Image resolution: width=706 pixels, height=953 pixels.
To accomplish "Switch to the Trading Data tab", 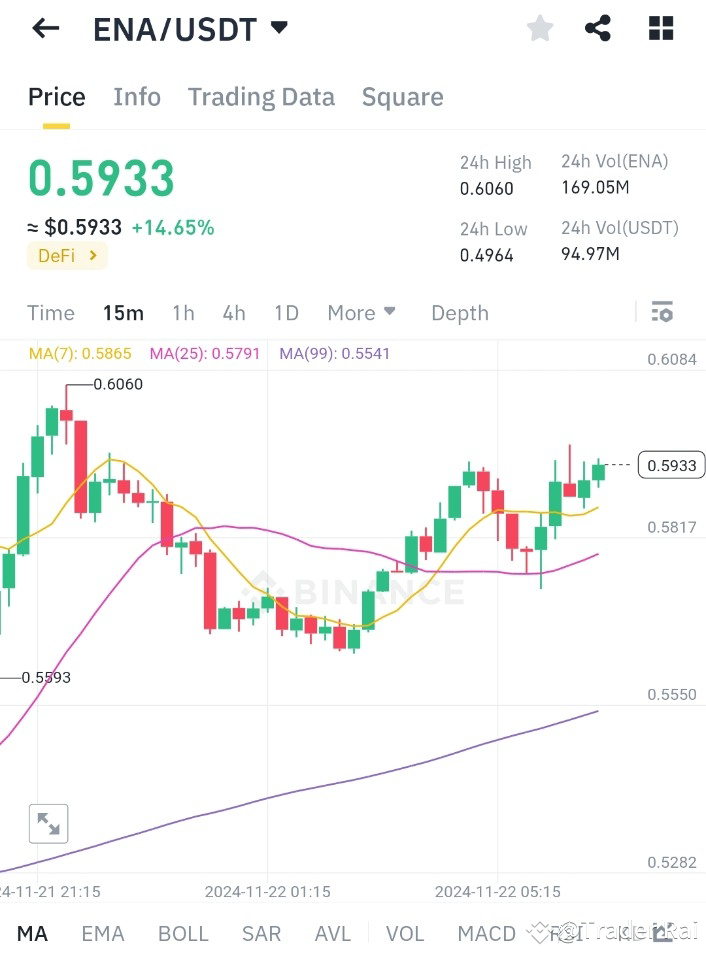I will click(261, 96).
